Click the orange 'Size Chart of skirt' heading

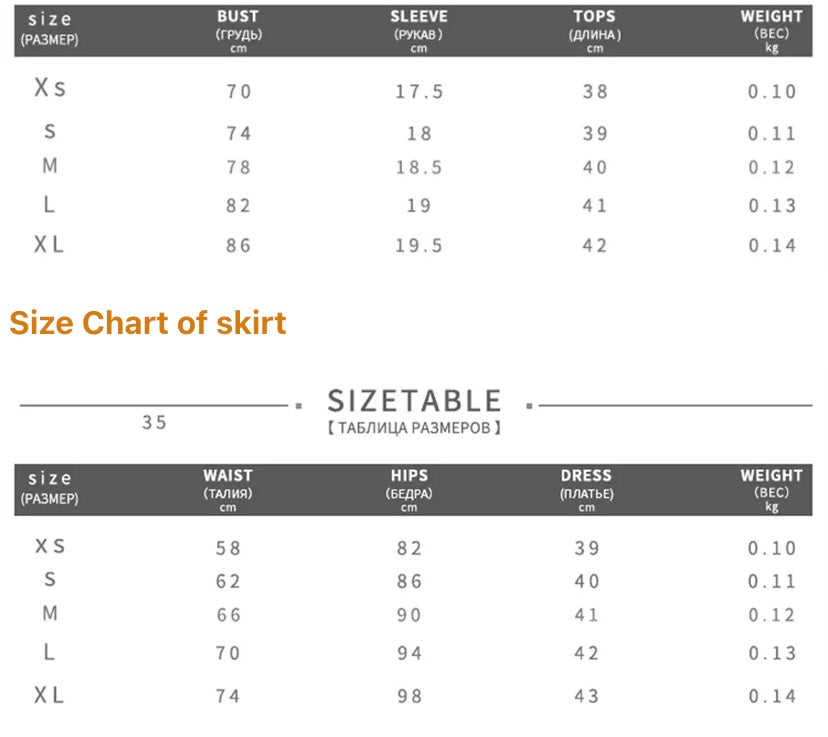[x=148, y=323]
